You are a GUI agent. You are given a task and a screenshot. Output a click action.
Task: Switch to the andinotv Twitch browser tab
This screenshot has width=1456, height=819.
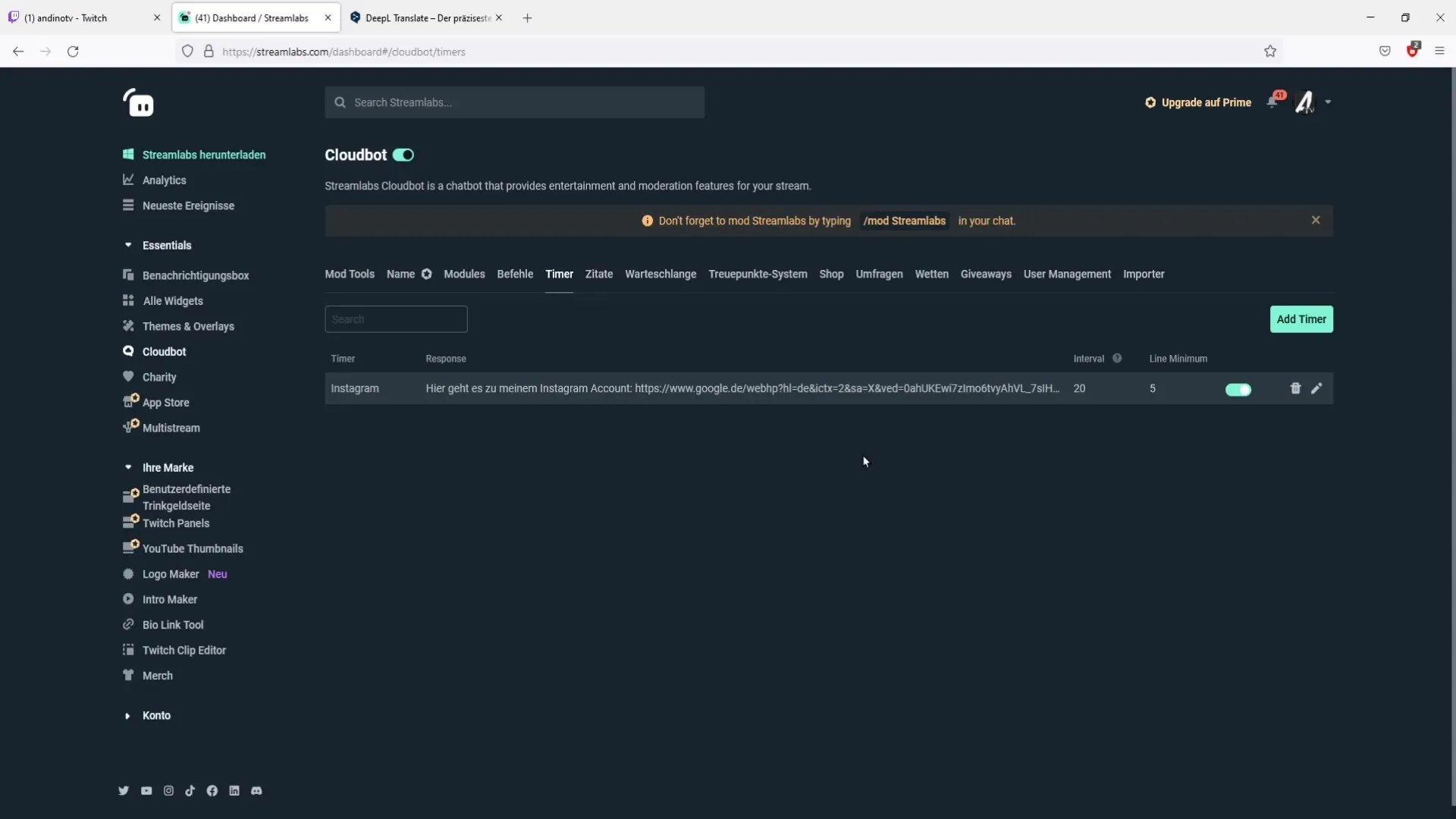coord(83,17)
